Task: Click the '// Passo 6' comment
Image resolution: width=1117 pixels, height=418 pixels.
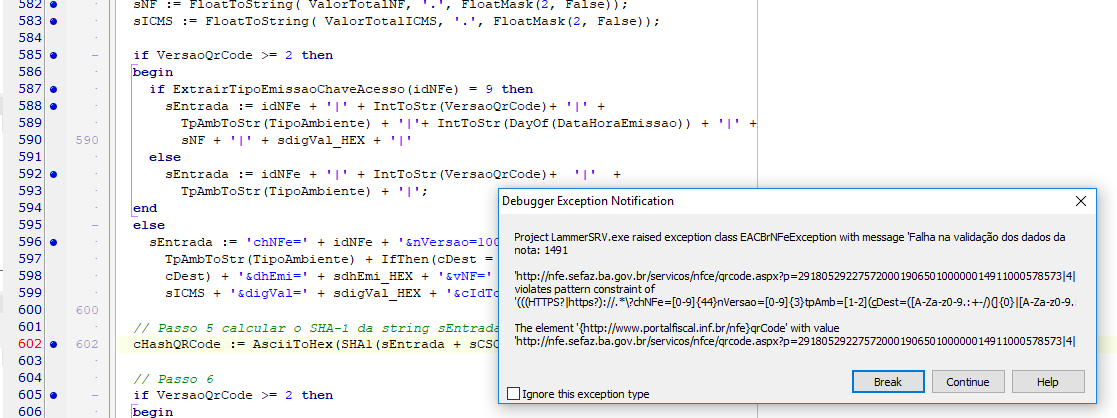Action: [174, 379]
